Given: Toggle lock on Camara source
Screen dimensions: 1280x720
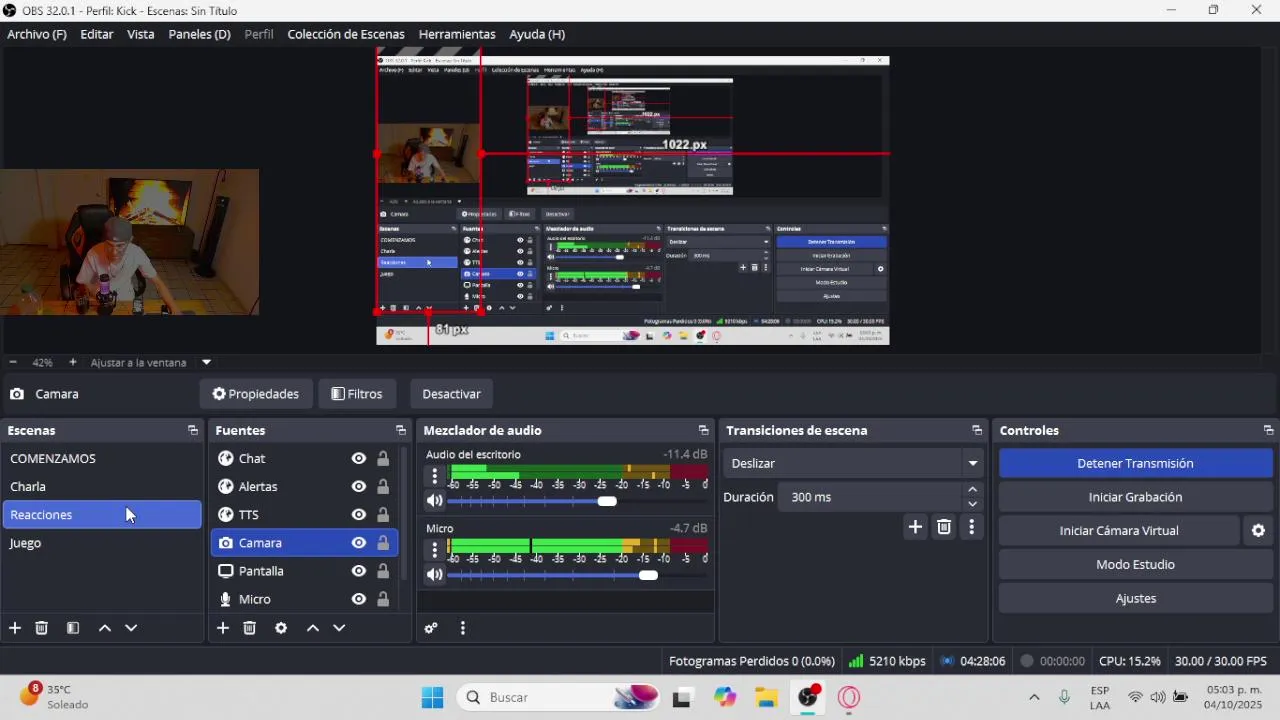Looking at the screenshot, I should tap(383, 543).
